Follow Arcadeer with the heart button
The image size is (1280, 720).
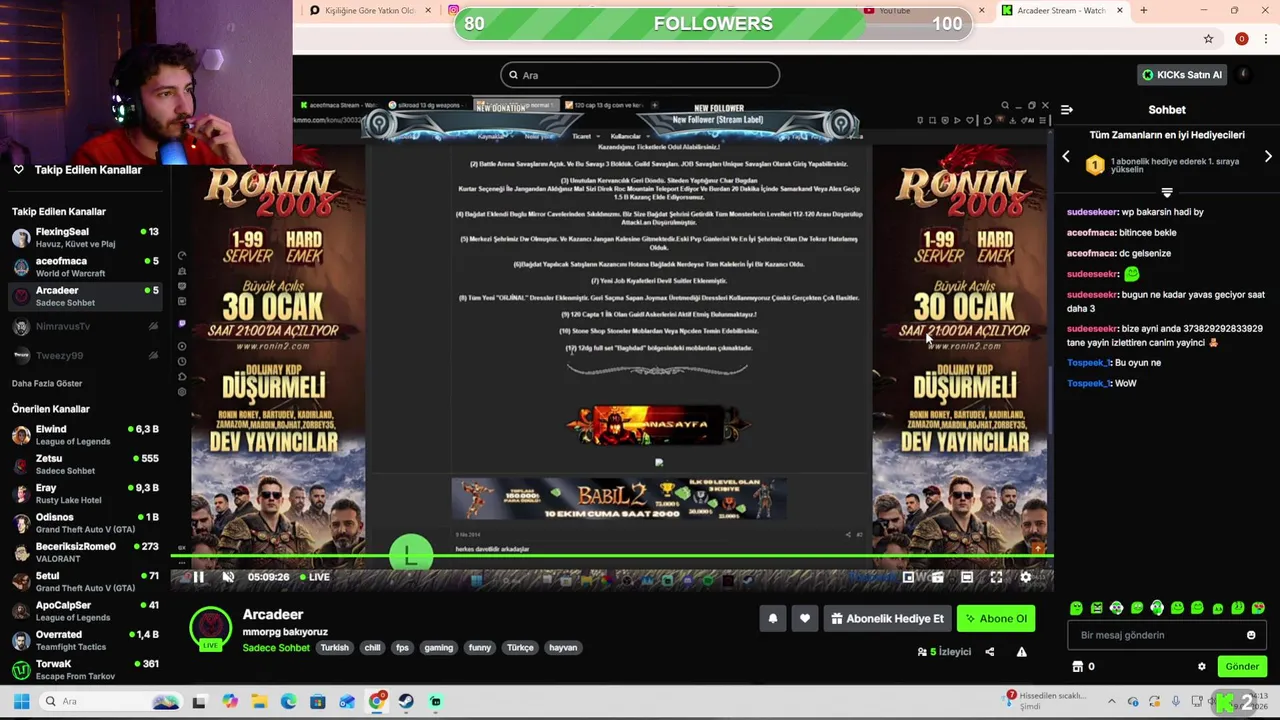[805, 618]
